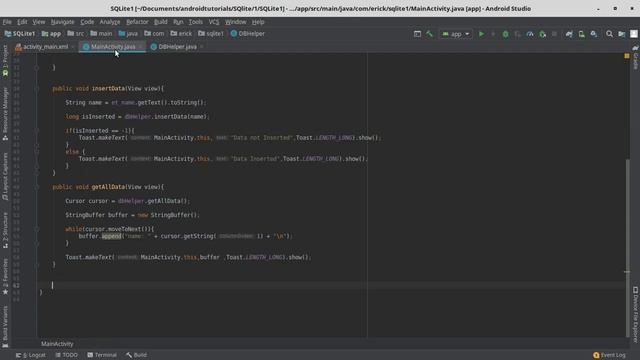Open the VCS menu
640x360 pixels.
tap(214, 22)
